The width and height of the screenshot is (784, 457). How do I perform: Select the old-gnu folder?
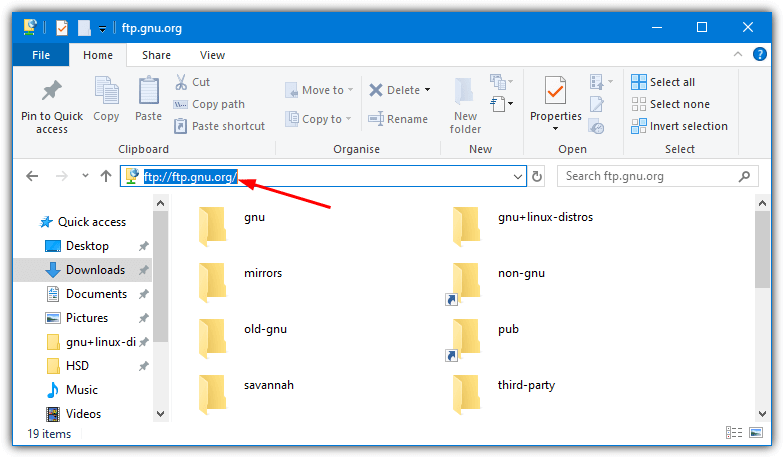tap(243, 337)
